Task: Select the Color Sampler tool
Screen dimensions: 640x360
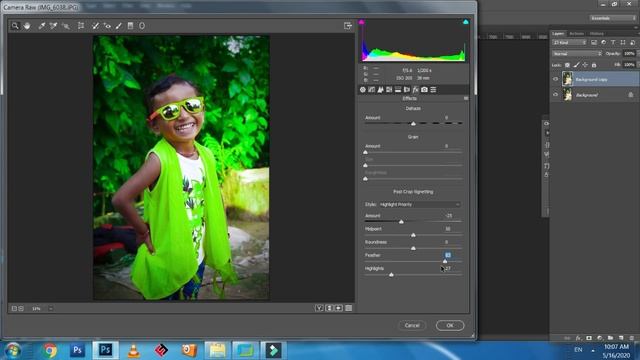Action: click(53, 26)
